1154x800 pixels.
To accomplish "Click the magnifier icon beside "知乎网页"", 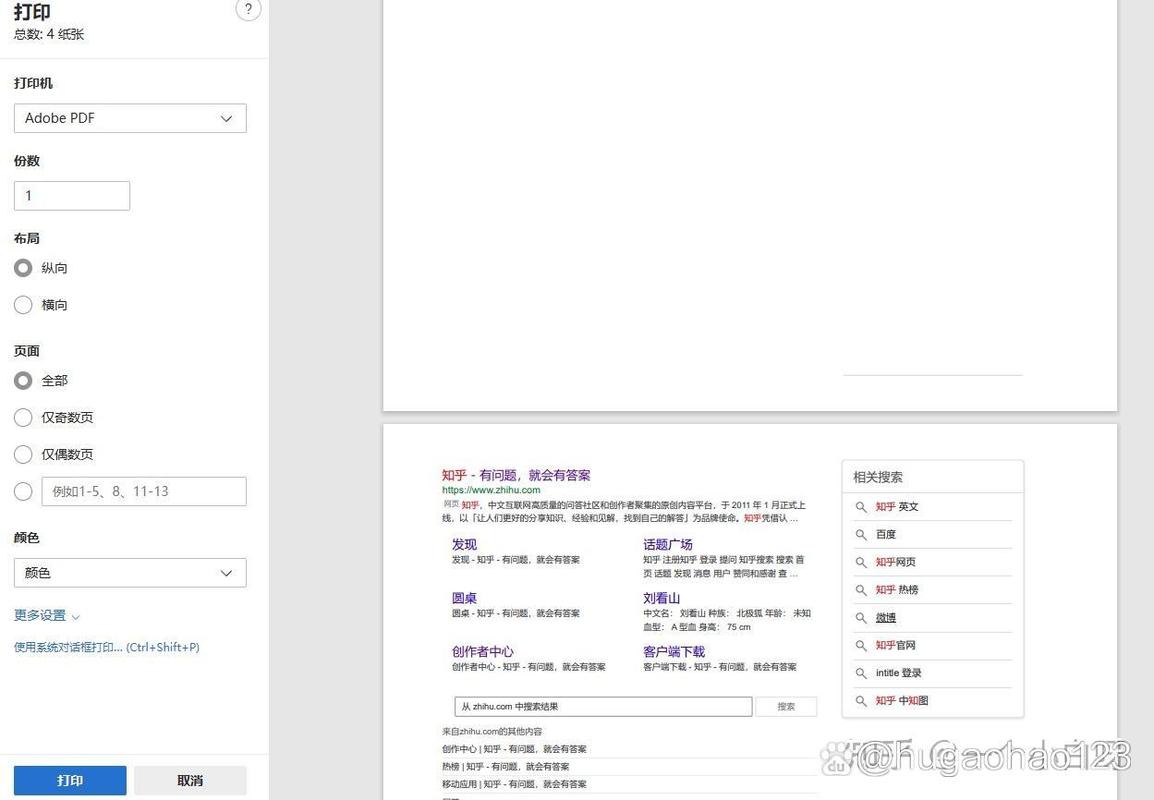I will tap(861, 562).
